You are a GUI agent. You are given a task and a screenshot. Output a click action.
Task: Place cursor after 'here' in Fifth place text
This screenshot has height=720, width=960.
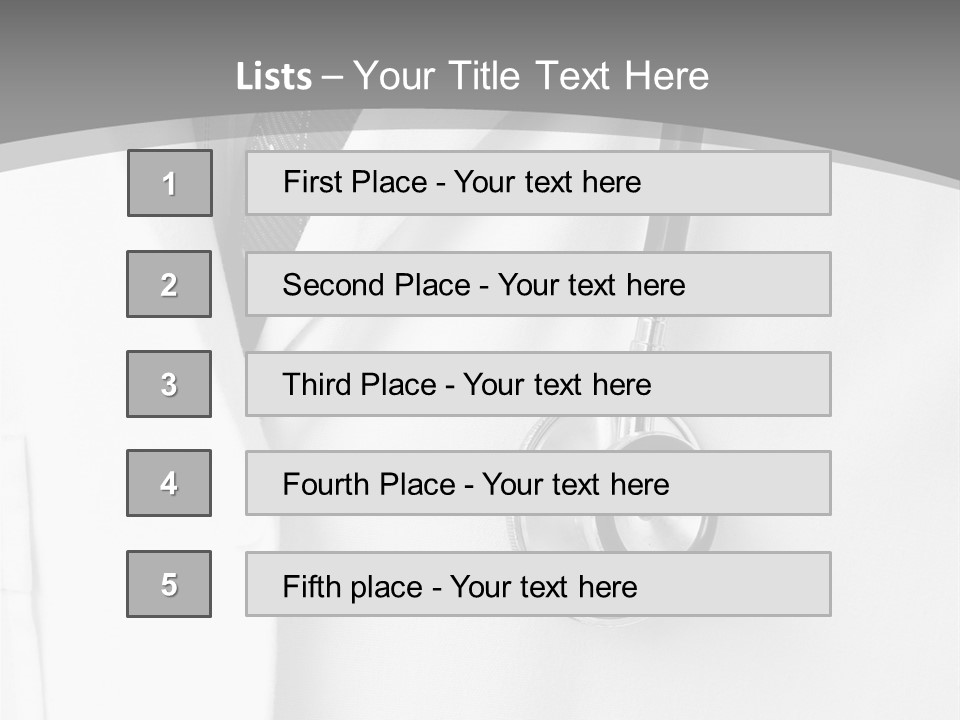pos(639,586)
